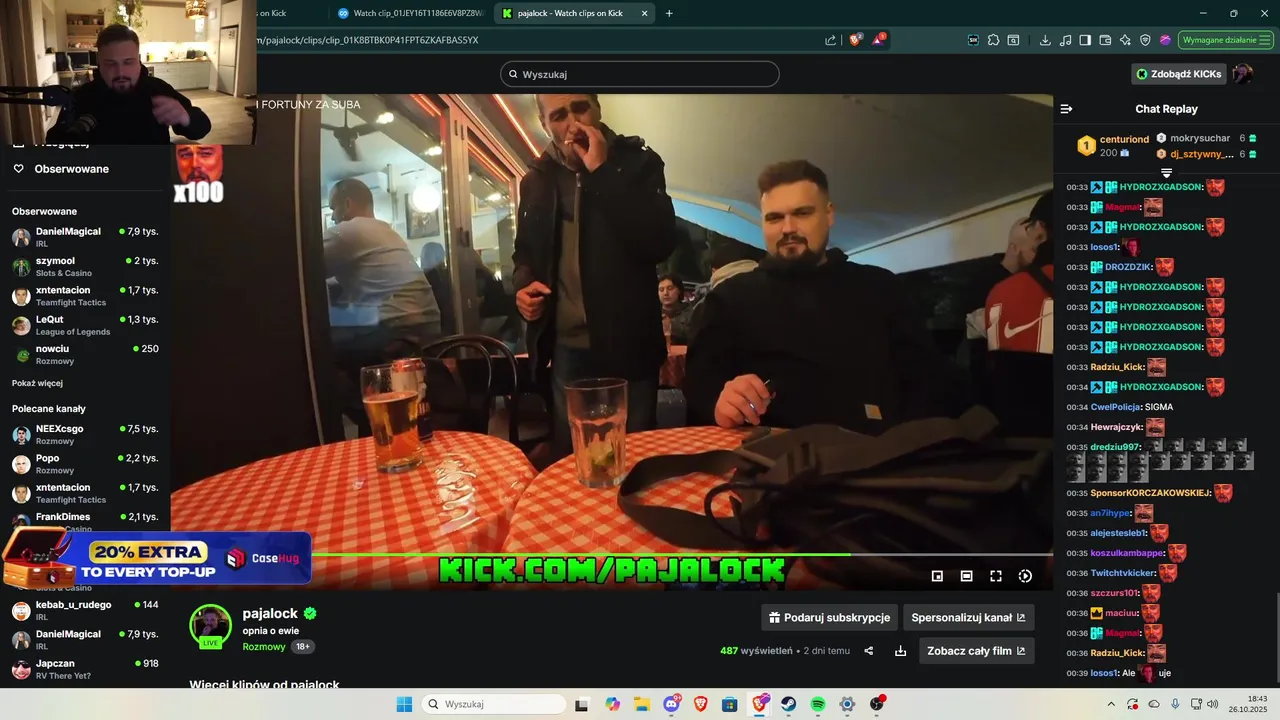Open playback speed settings icon in player
Screen dimensions: 1280x720
pyautogui.click(x=1025, y=576)
